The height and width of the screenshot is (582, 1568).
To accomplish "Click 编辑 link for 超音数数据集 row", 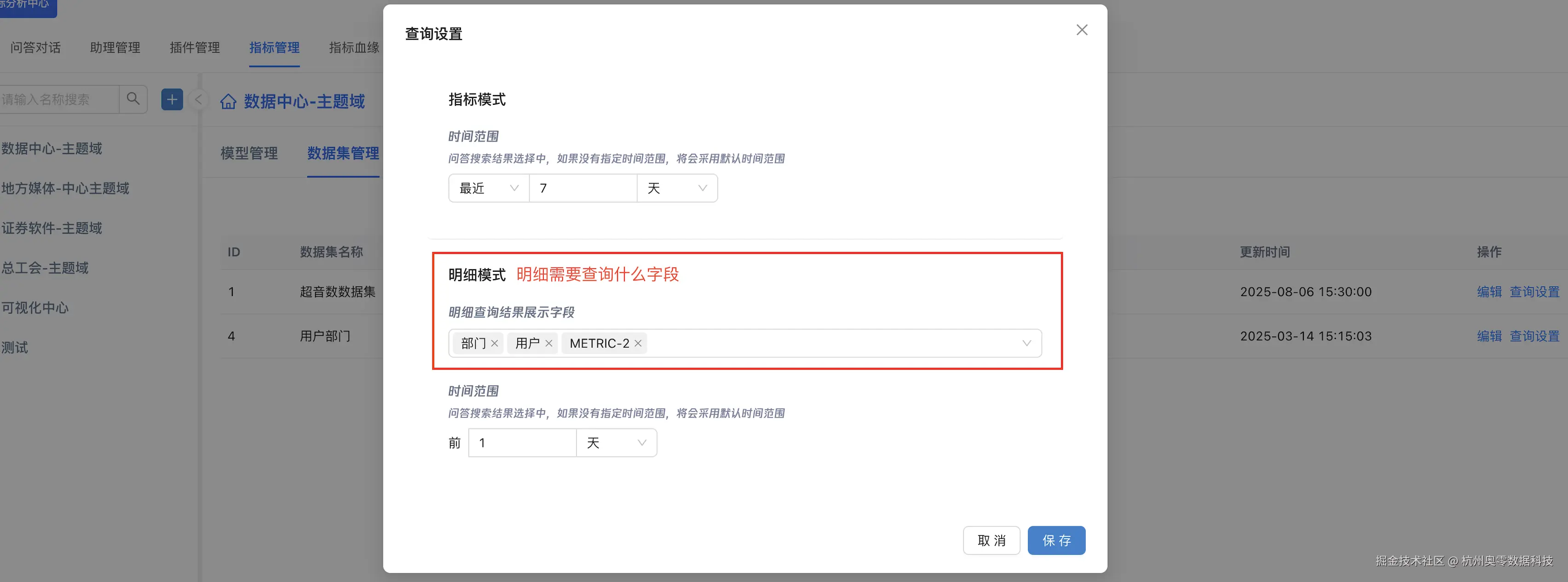I will [1489, 291].
